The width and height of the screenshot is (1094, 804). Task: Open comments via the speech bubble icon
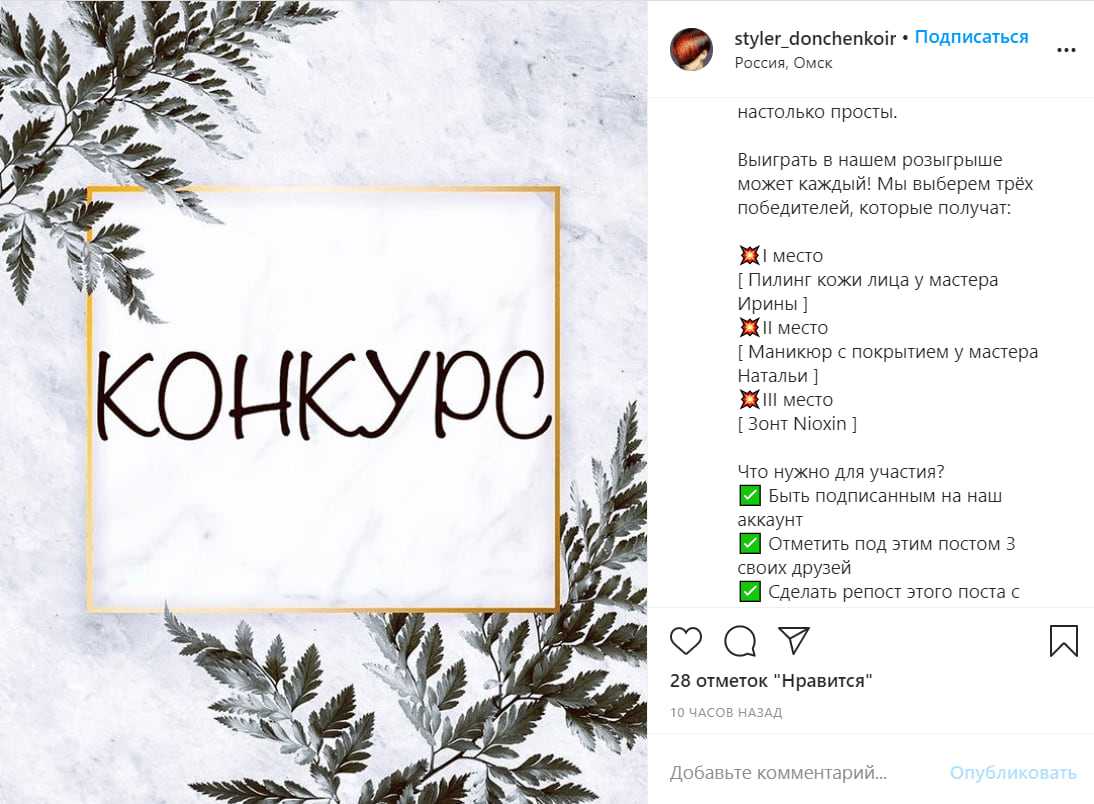740,641
